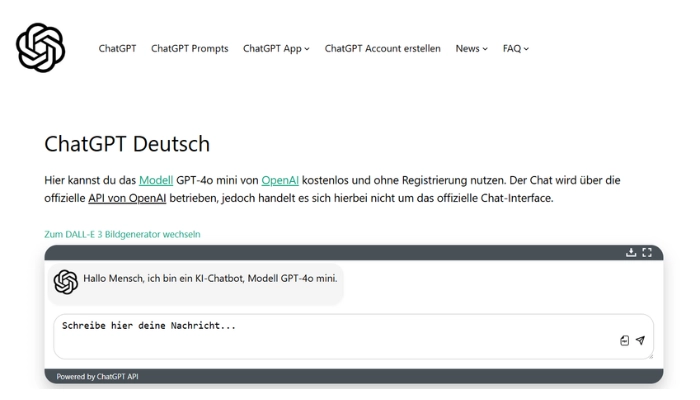
Task: Focus the Schreibe hier deine Nachricht field
Action: point(354,337)
